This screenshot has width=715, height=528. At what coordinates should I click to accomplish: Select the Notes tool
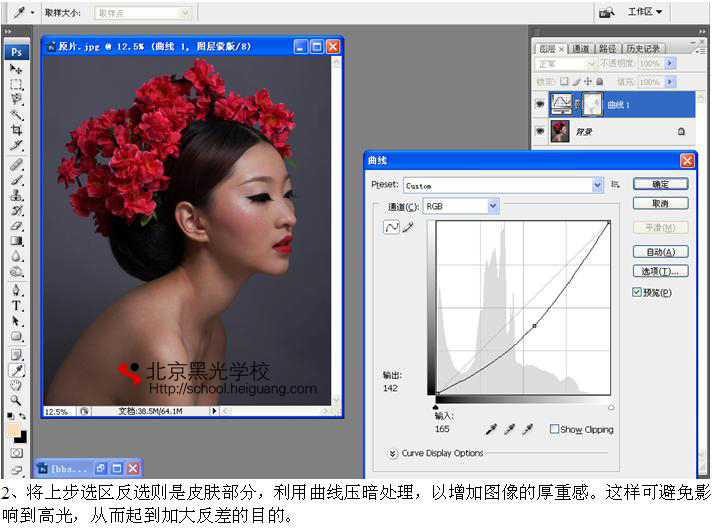(x=16, y=355)
